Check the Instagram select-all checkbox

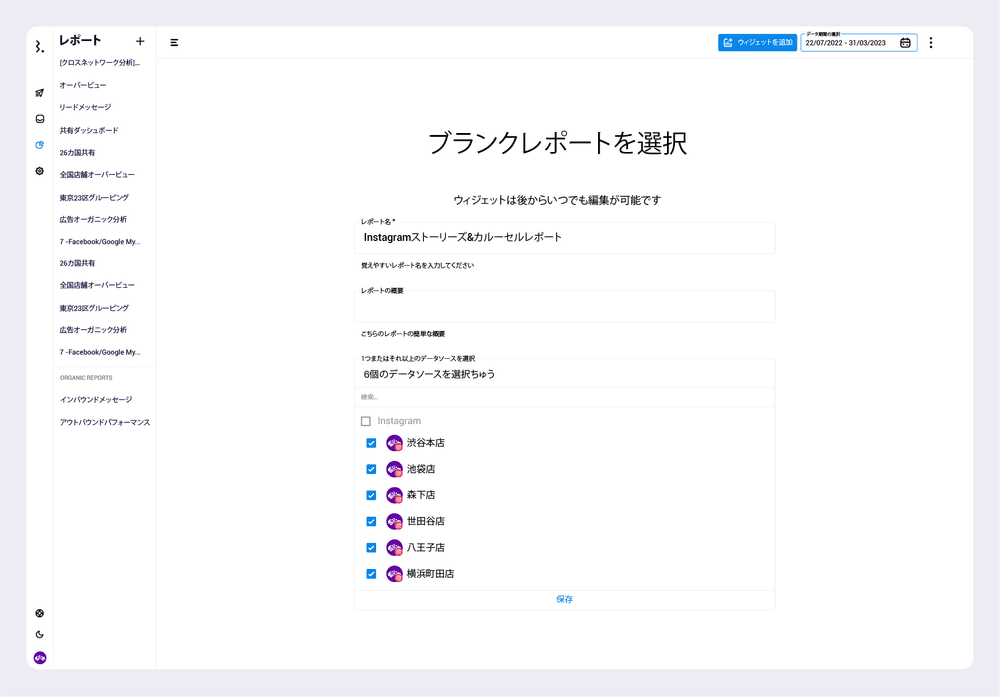(366, 421)
